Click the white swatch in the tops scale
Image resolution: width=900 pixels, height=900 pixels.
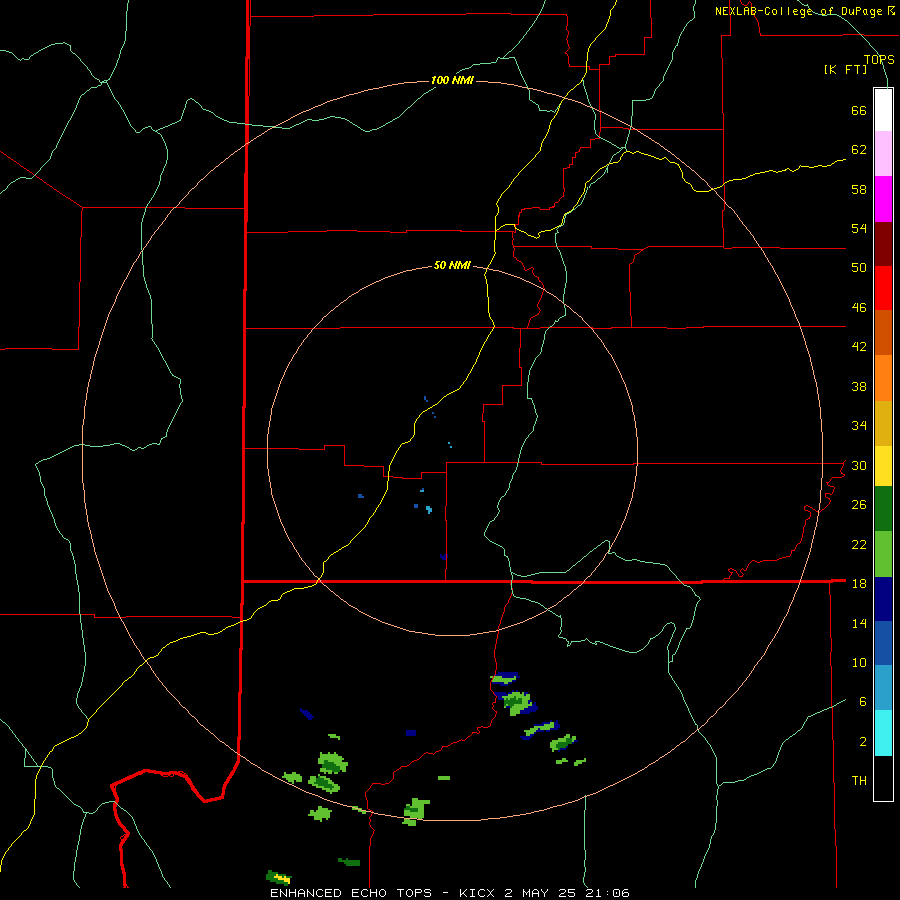[883, 110]
